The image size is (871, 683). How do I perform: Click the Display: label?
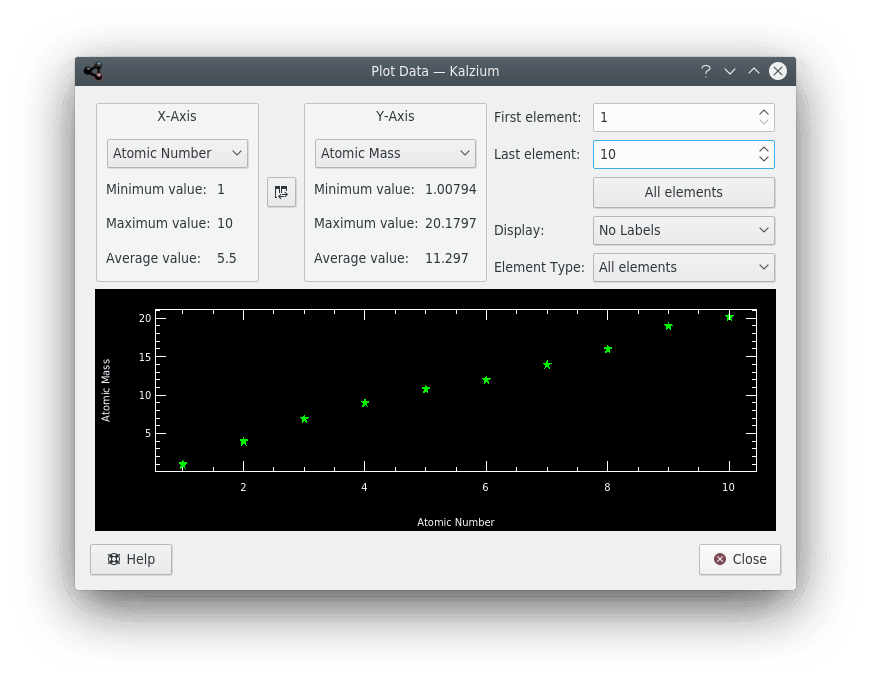pyautogui.click(x=519, y=230)
